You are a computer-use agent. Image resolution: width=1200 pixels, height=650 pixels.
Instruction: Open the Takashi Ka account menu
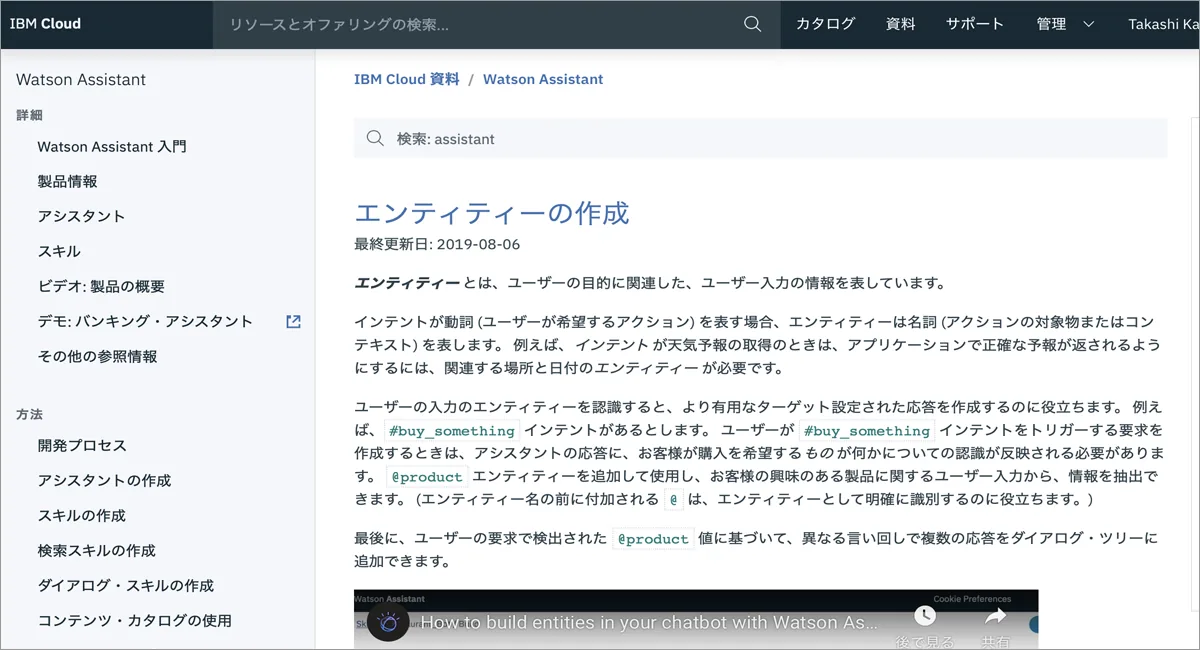pos(1164,24)
